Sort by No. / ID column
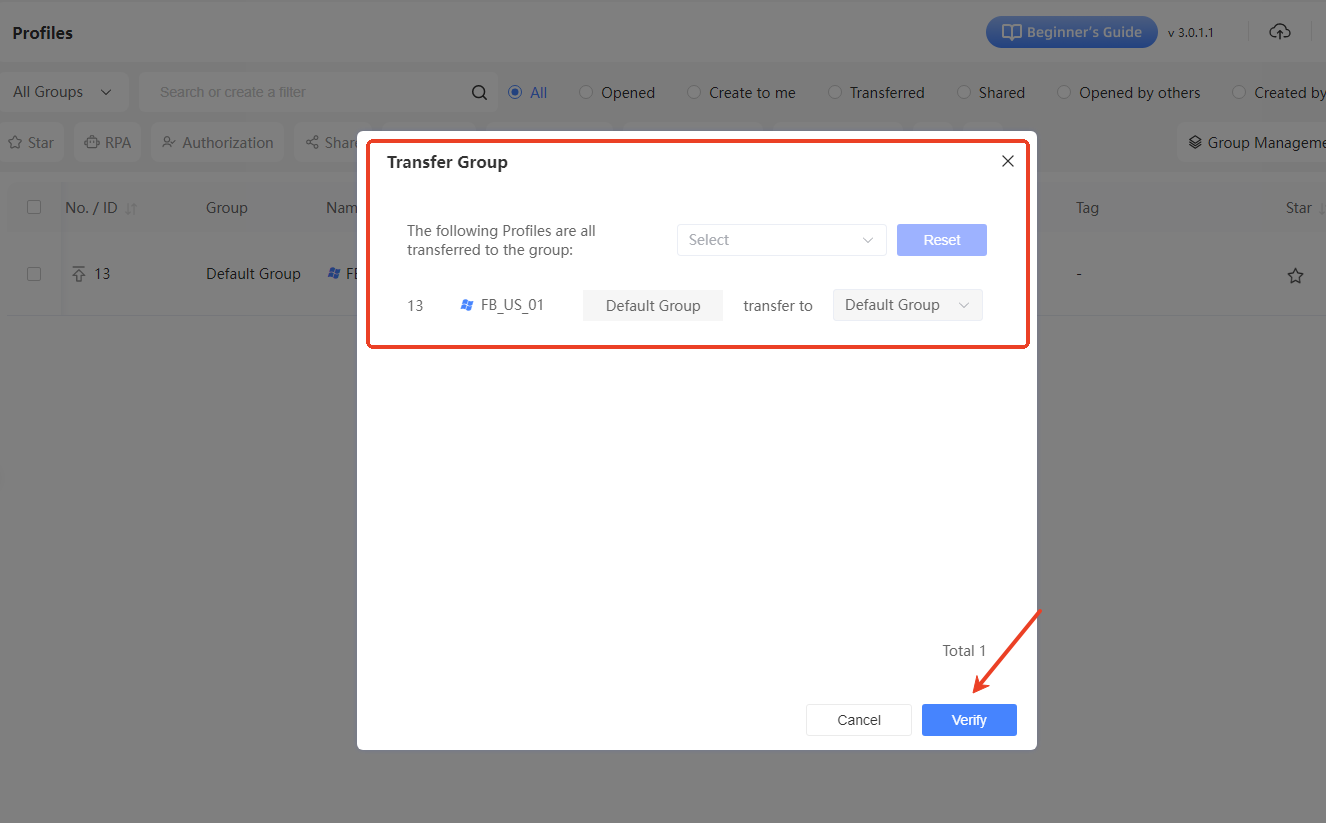1326x823 pixels. pos(131,209)
